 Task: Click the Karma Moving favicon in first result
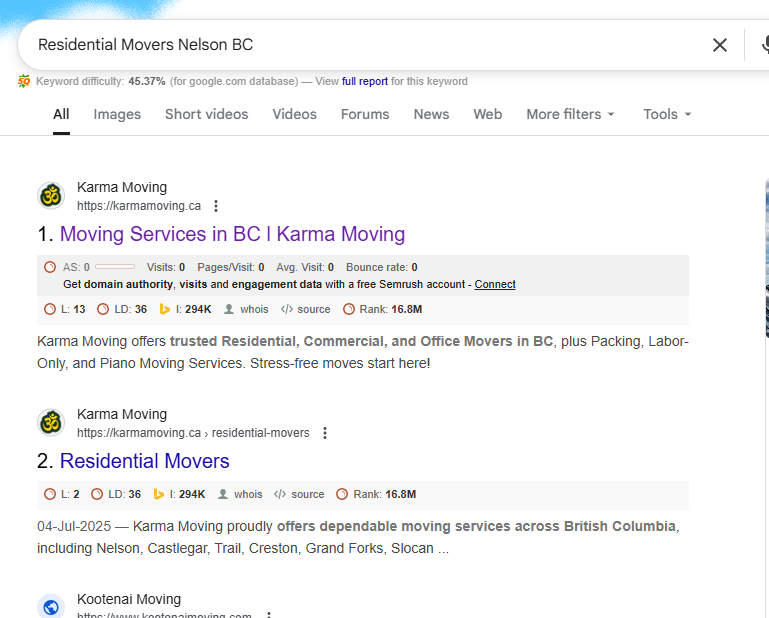51,196
